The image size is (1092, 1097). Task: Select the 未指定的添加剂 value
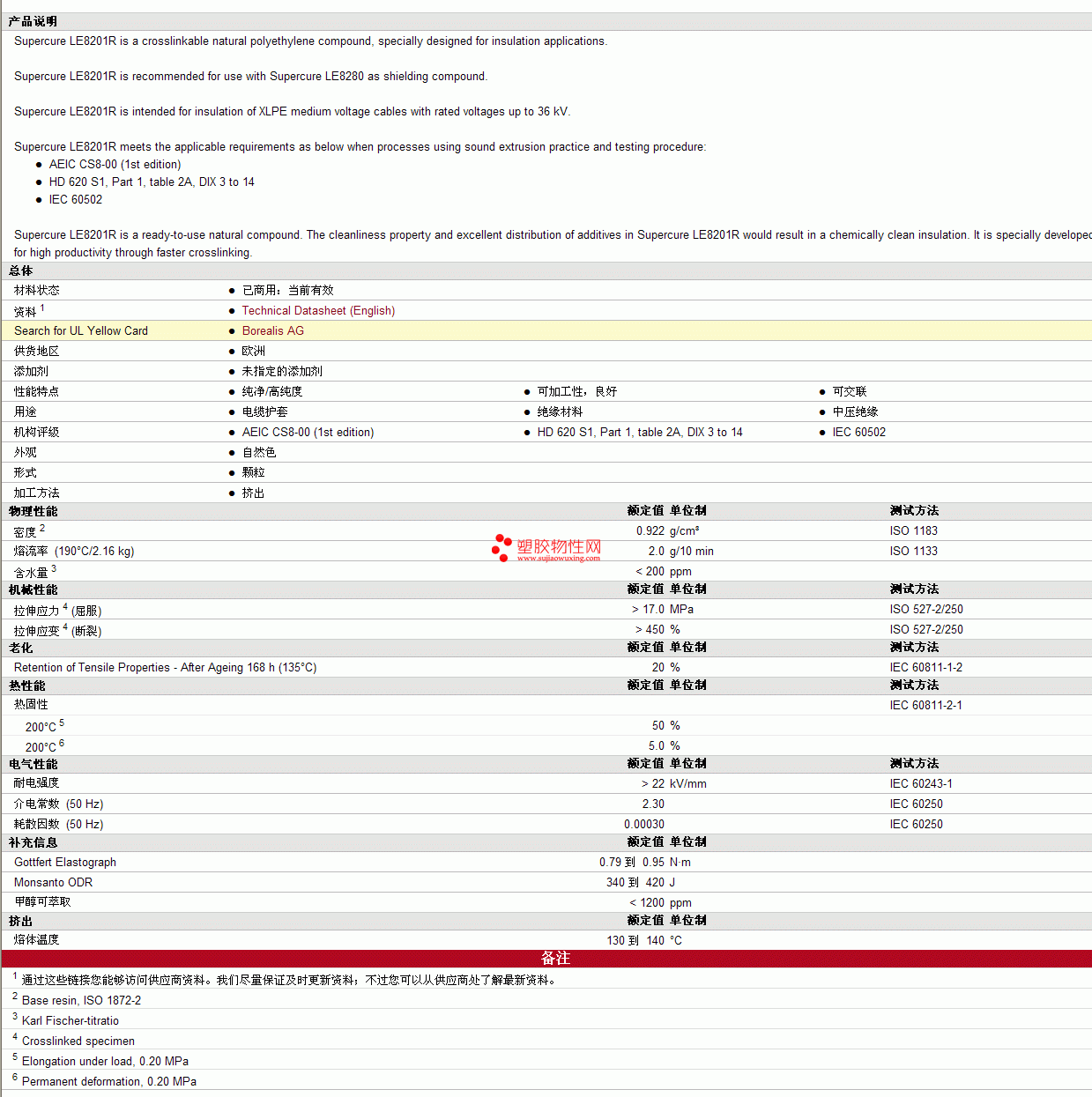click(x=283, y=371)
